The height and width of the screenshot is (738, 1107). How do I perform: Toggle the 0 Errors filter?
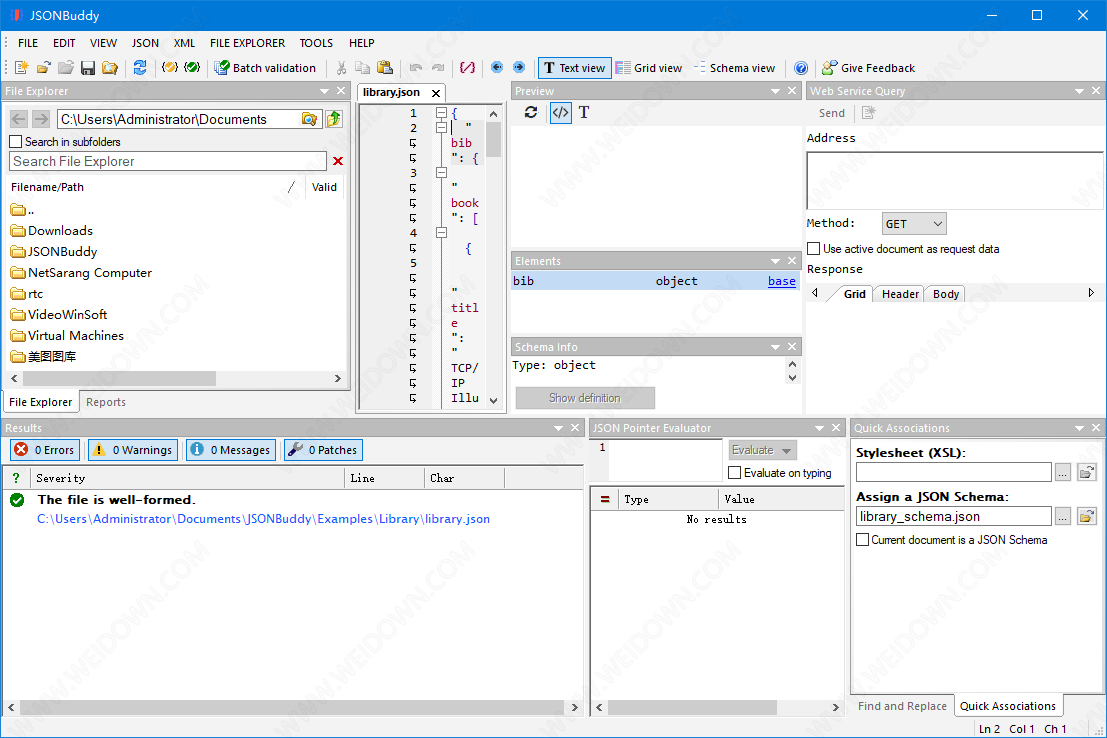pyautogui.click(x=44, y=450)
